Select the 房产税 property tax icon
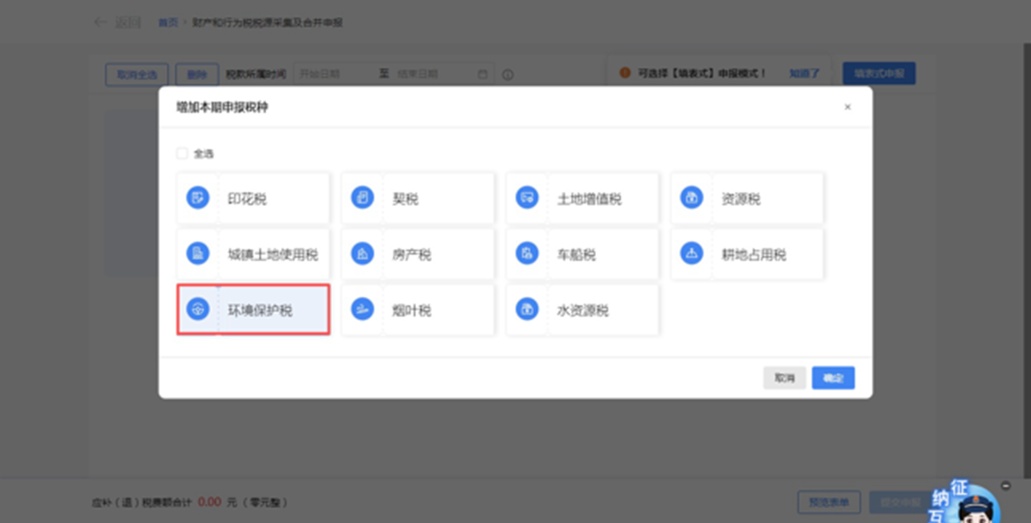 (362, 254)
